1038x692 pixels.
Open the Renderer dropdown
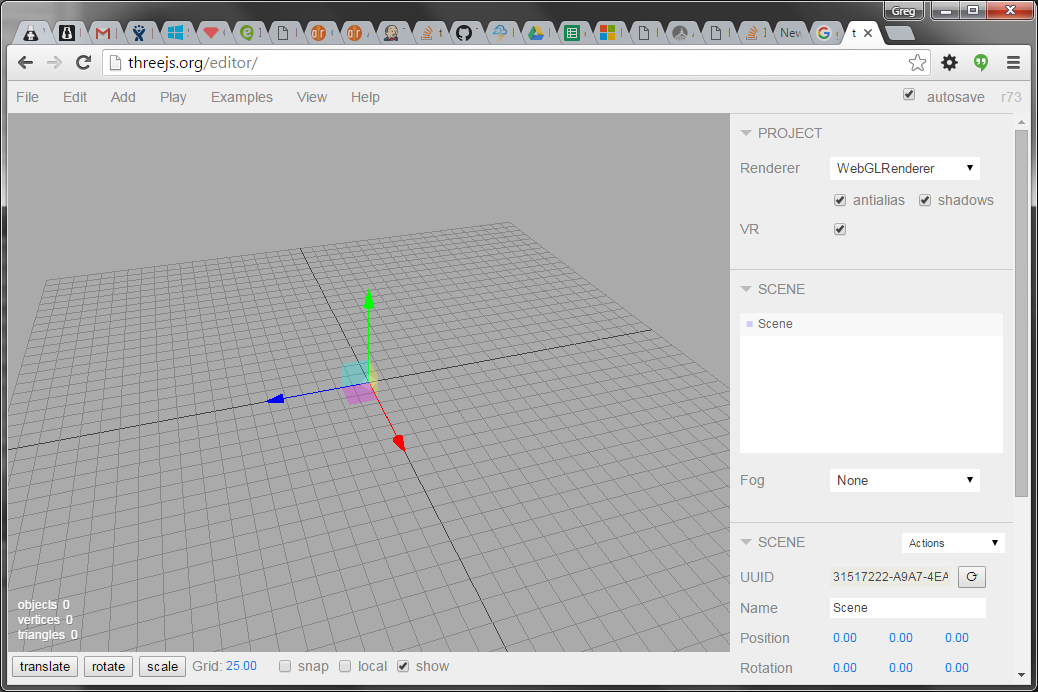tap(904, 168)
